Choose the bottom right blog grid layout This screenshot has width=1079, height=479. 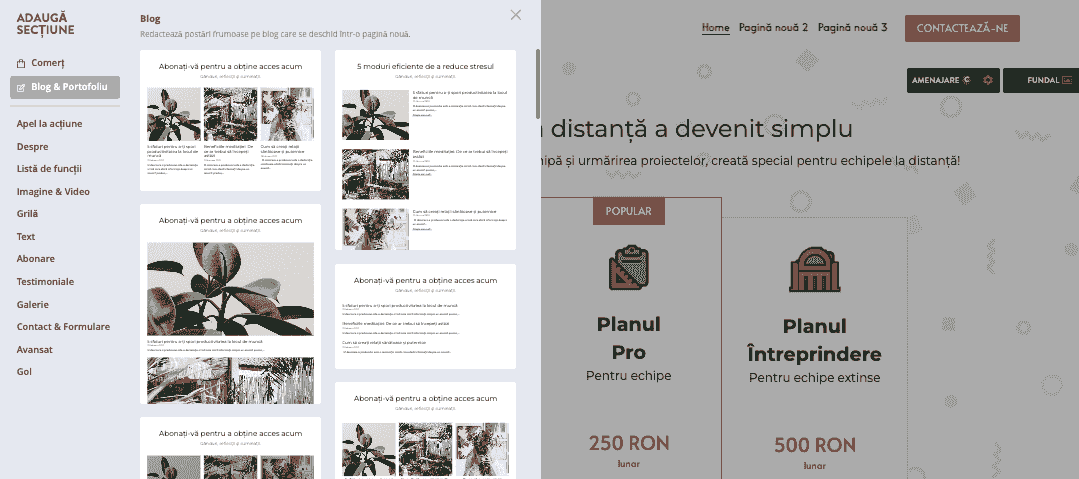tap(425, 430)
